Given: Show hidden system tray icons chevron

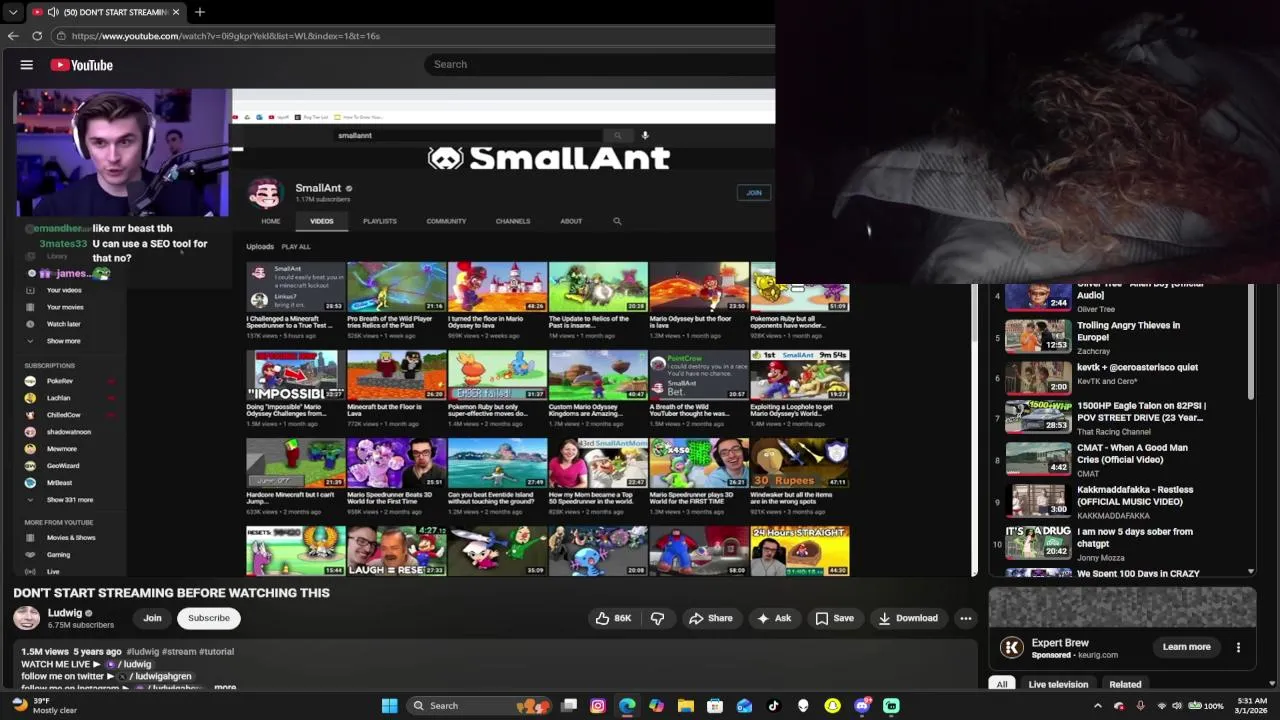Looking at the screenshot, I should (x=1097, y=706).
